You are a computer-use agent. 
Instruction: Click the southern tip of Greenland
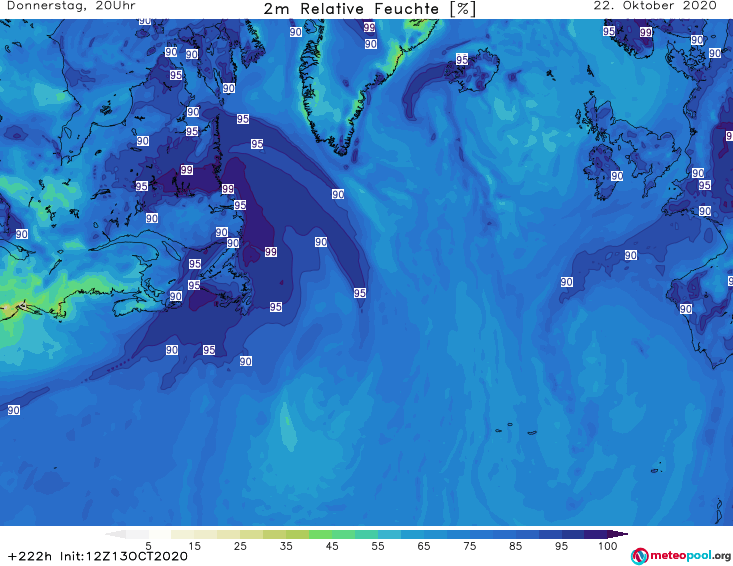click(x=343, y=150)
